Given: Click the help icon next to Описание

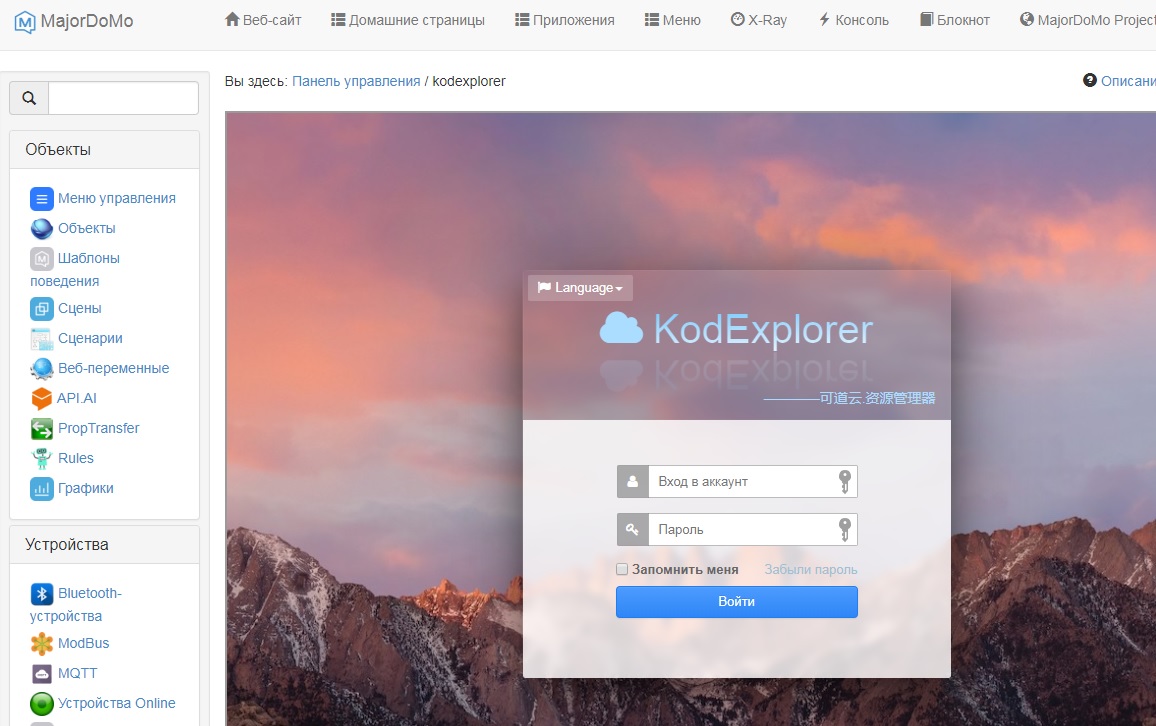Looking at the screenshot, I should 1090,80.
